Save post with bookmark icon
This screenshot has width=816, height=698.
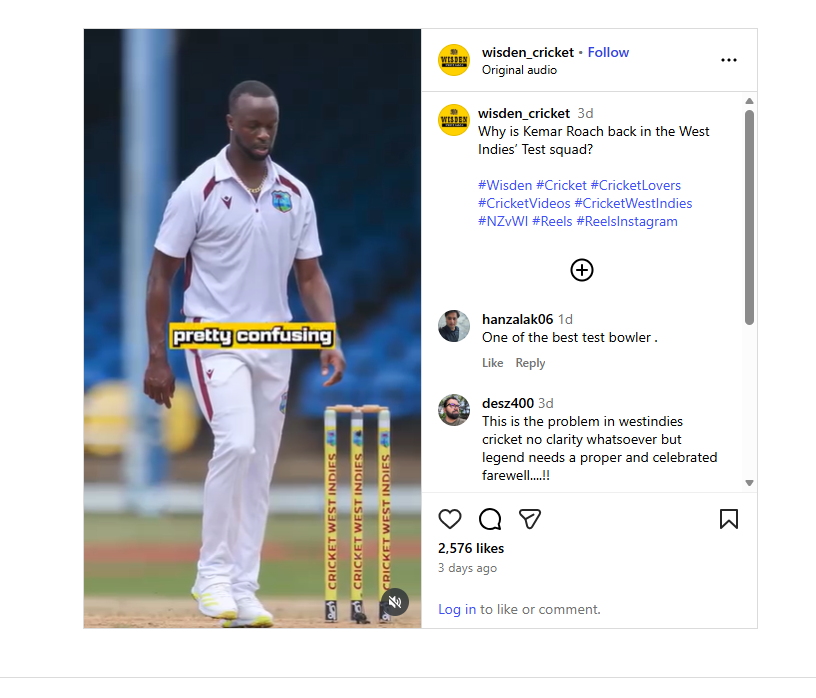point(729,519)
